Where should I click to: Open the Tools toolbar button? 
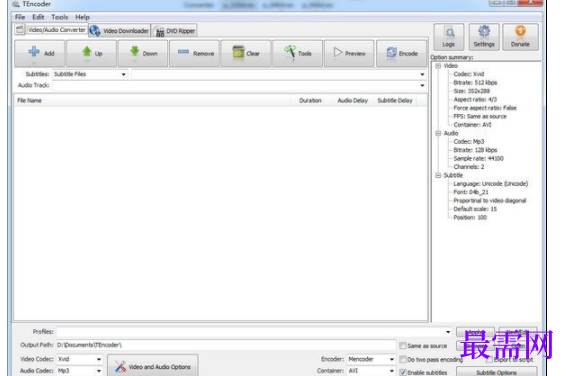(x=298, y=53)
